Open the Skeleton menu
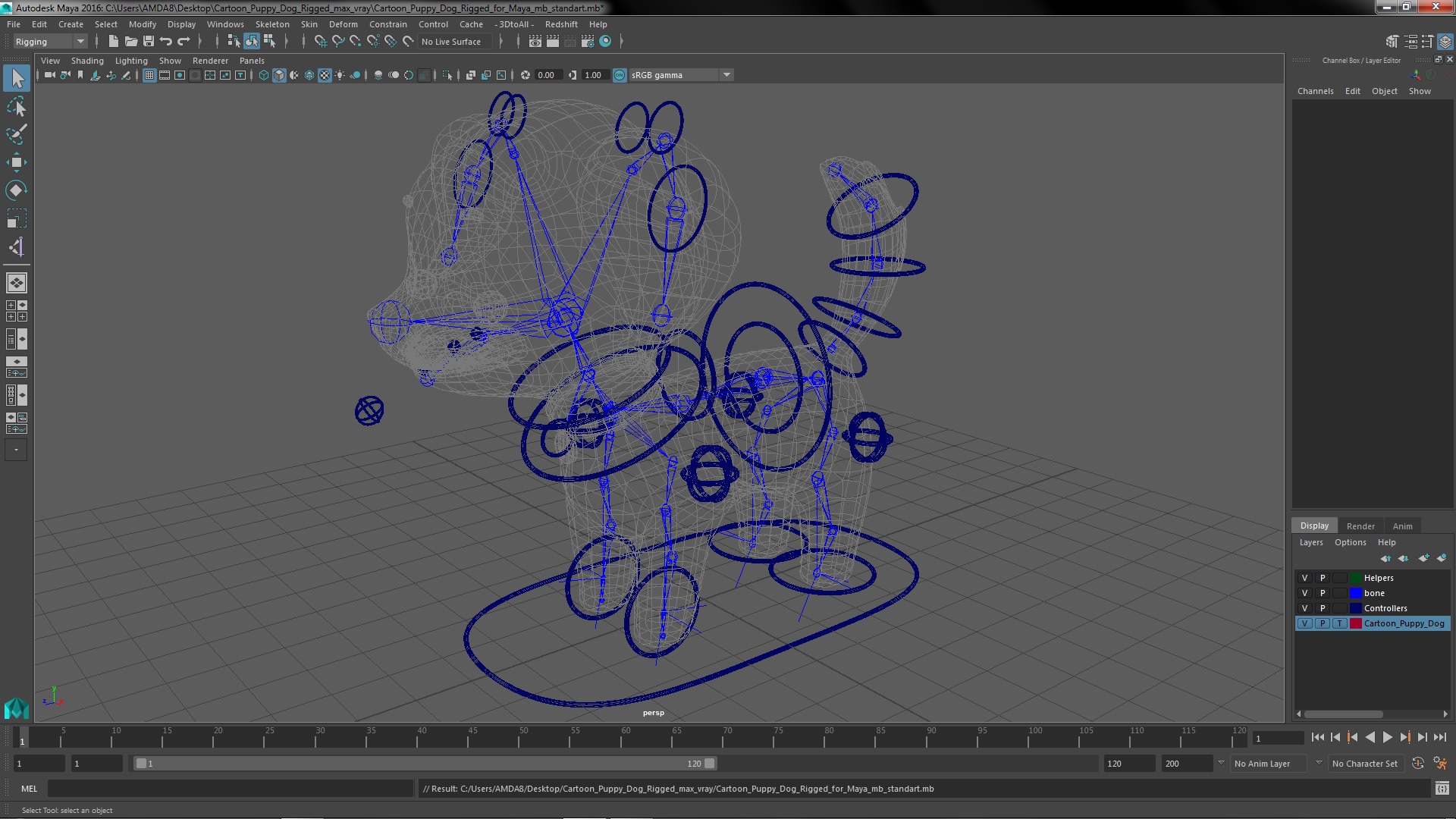Viewport: 1456px width, 819px height. click(271, 24)
